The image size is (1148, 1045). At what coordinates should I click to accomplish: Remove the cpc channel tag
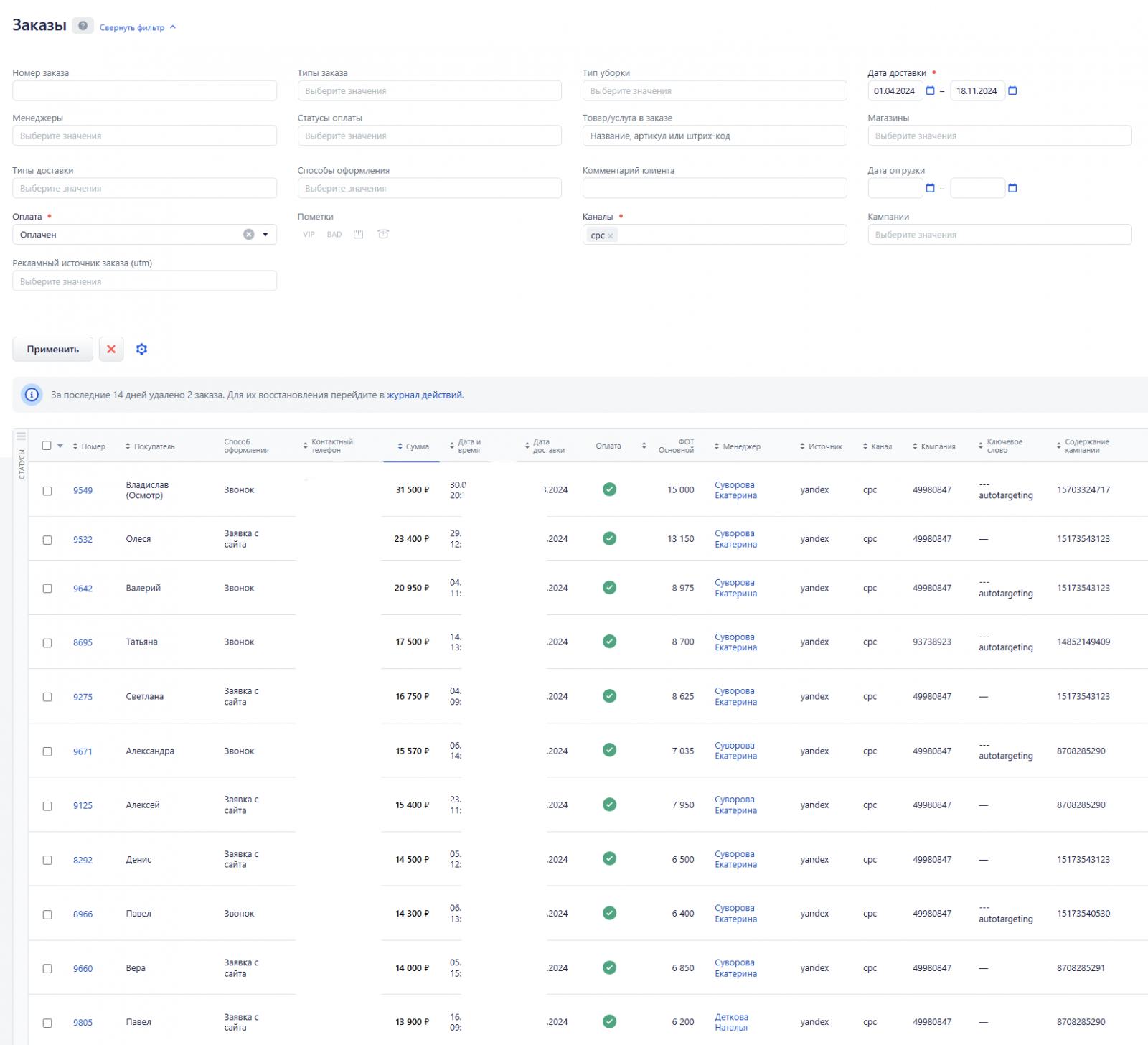tap(611, 236)
